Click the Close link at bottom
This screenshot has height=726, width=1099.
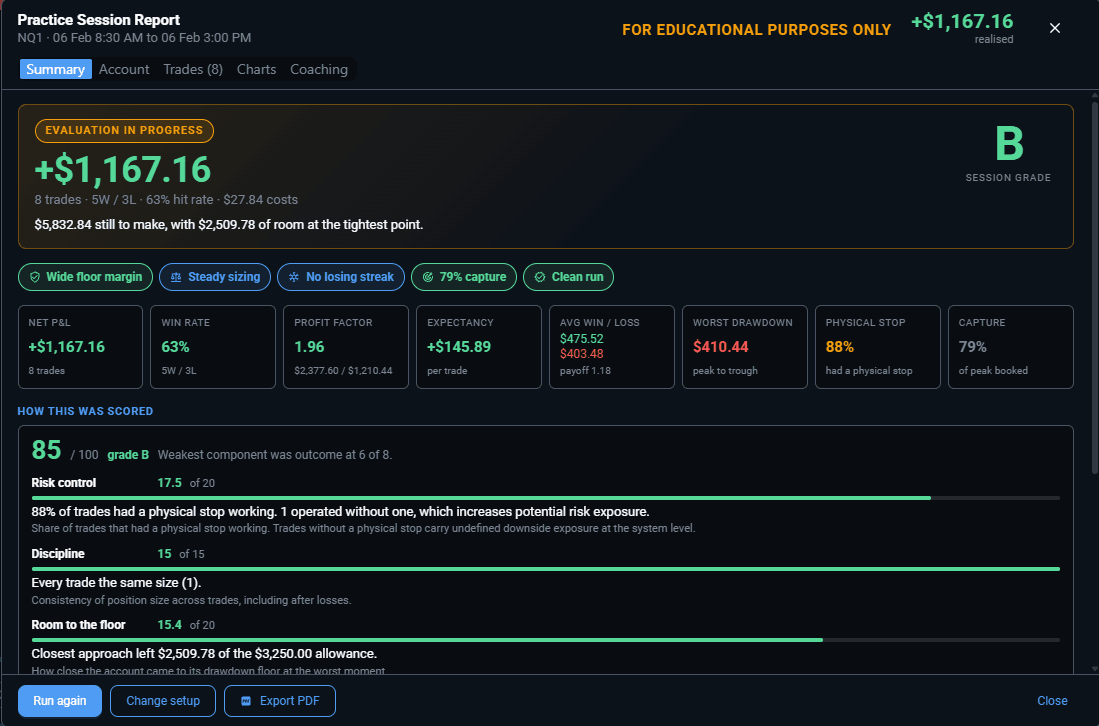[x=1052, y=701]
